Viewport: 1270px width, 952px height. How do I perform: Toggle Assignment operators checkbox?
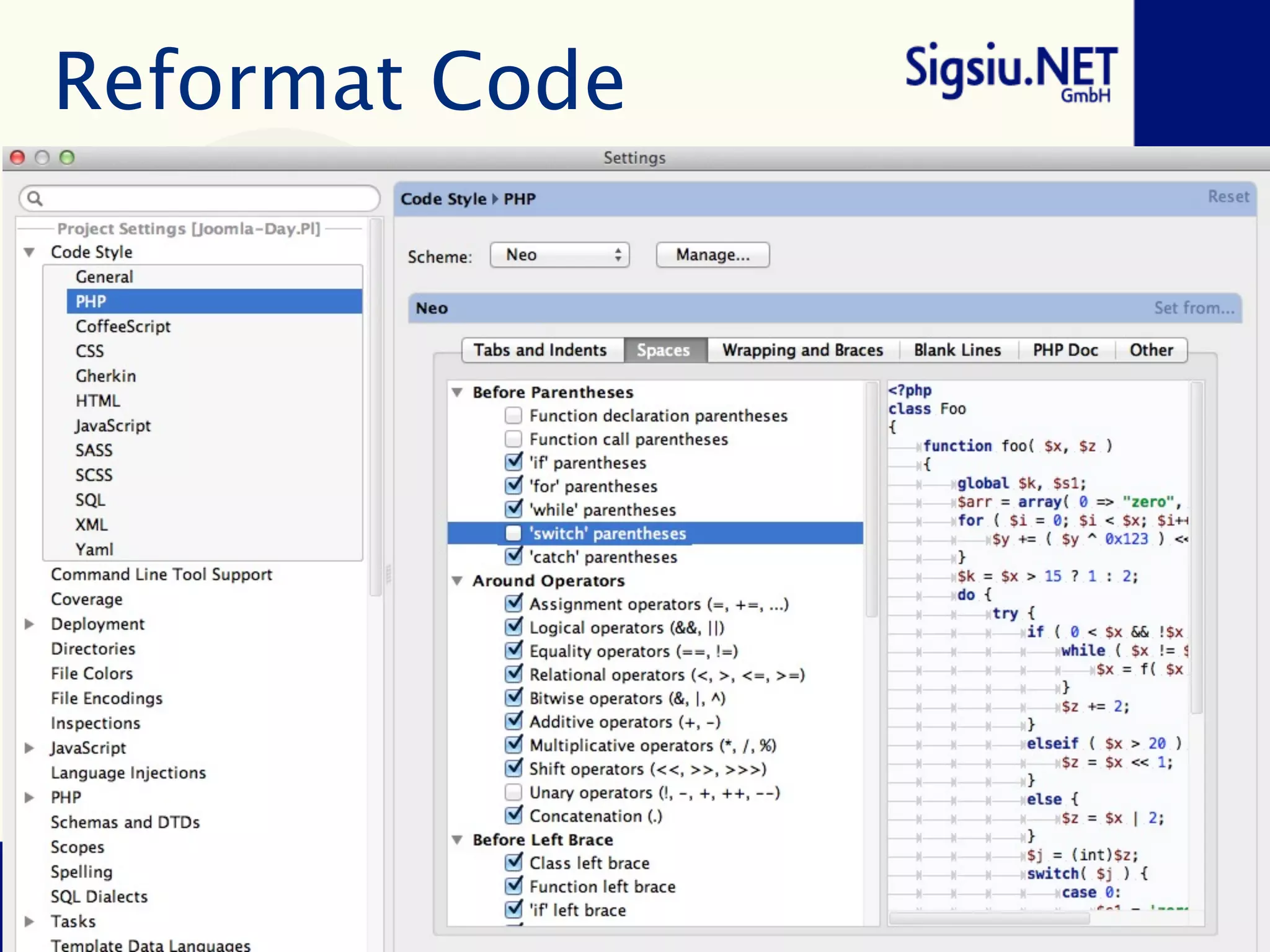click(x=513, y=604)
